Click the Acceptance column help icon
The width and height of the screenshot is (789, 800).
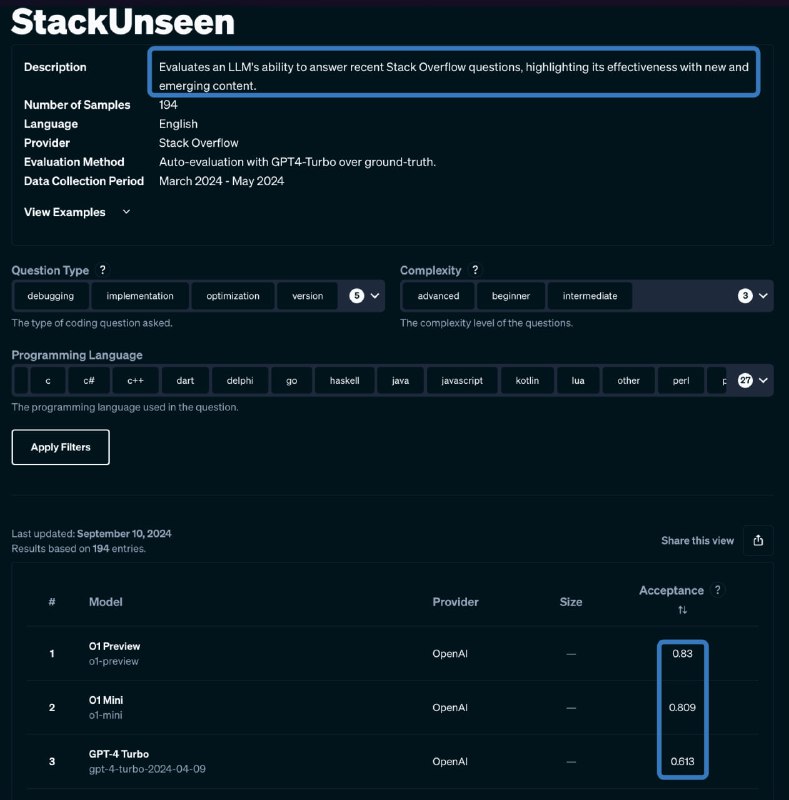click(x=718, y=590)
